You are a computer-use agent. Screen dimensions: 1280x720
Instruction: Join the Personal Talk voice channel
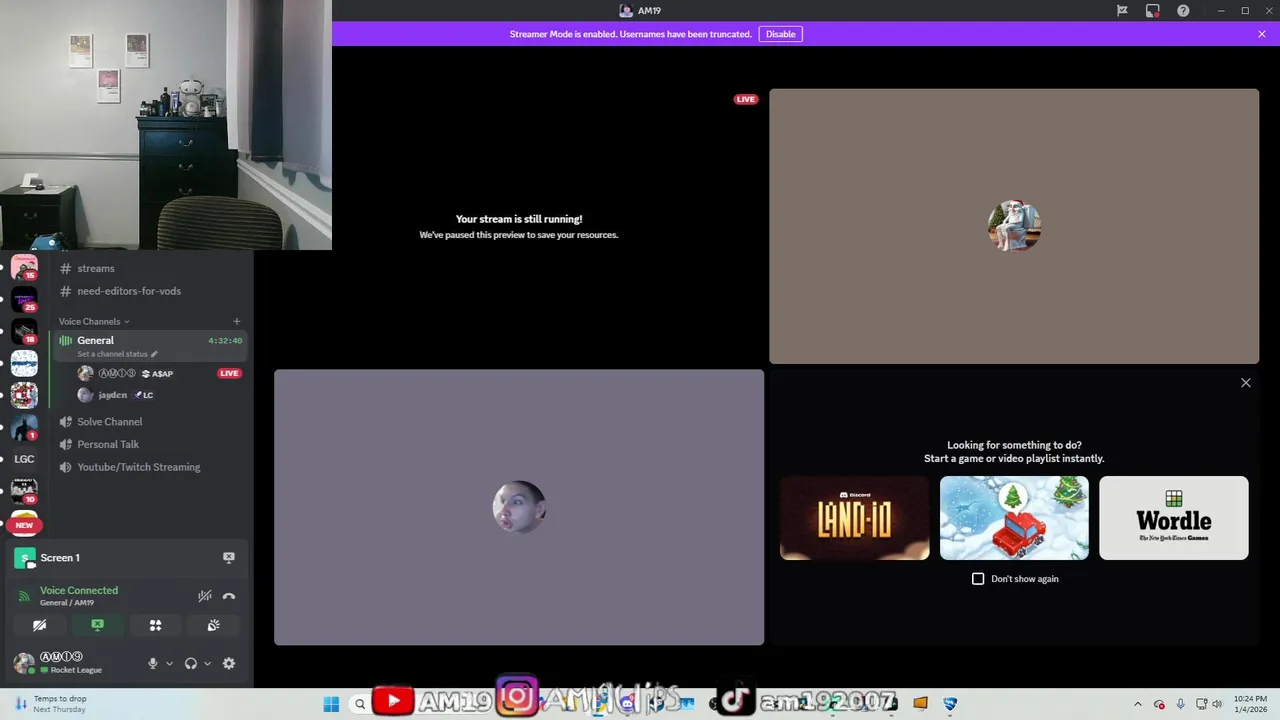click(150, 444)
